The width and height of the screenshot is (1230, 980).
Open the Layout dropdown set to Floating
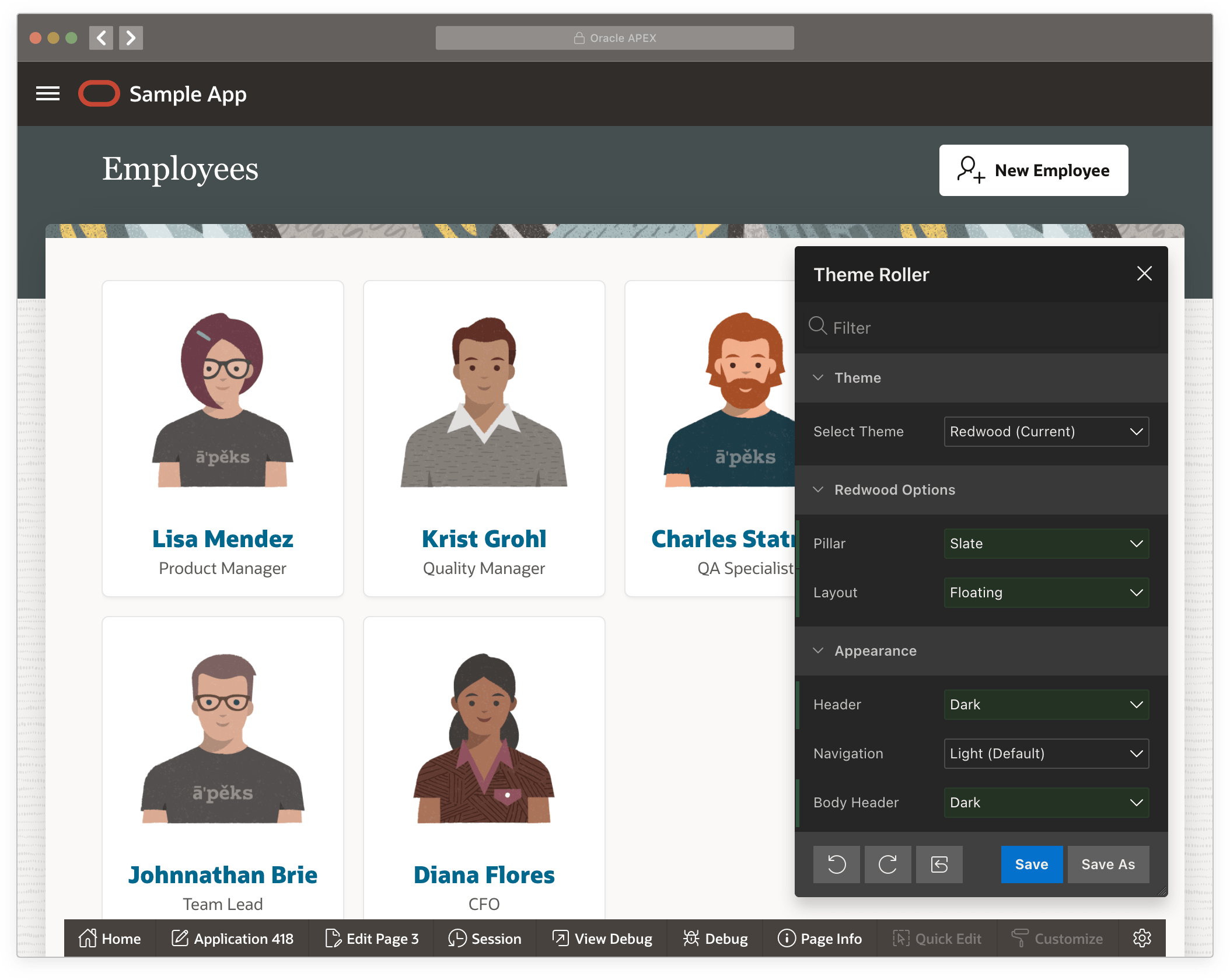tap(1046, 593)
